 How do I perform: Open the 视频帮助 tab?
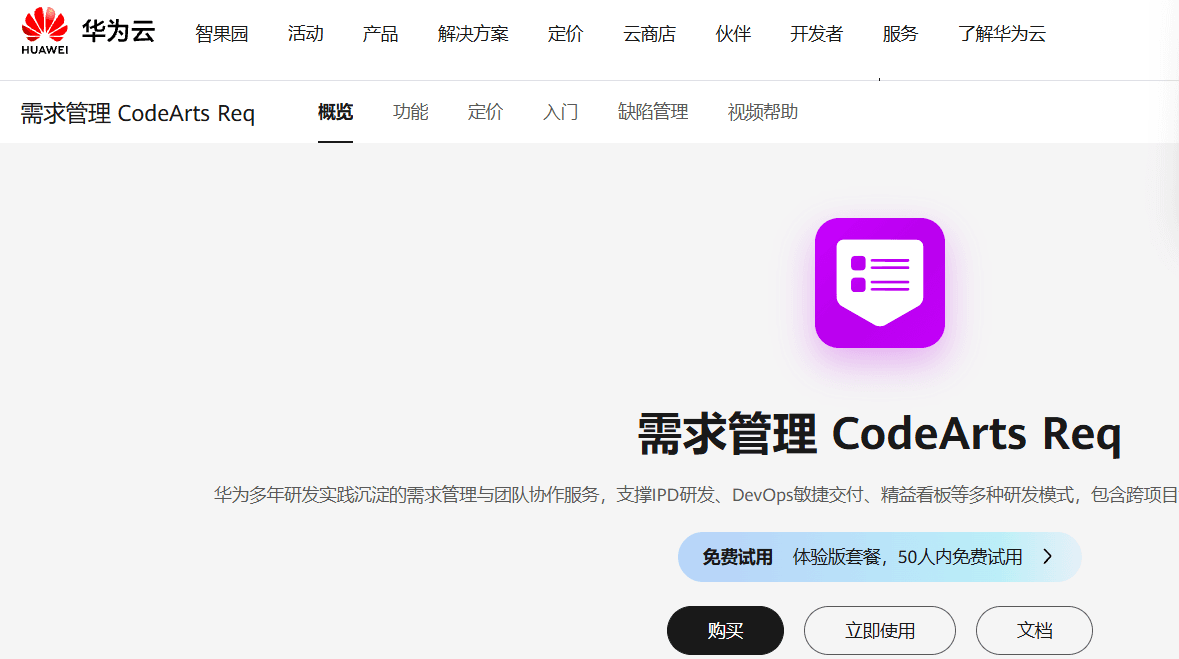click(762, 112)
